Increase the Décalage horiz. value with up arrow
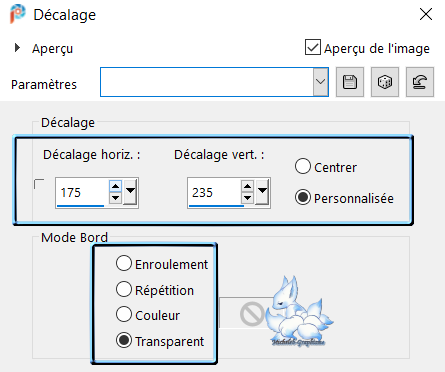This screenshot has width=445, height=372. pos(115,186)
